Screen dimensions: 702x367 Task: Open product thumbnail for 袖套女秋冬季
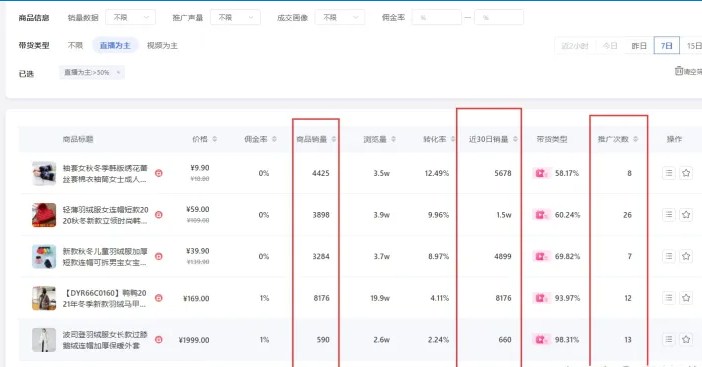(44, 173)
